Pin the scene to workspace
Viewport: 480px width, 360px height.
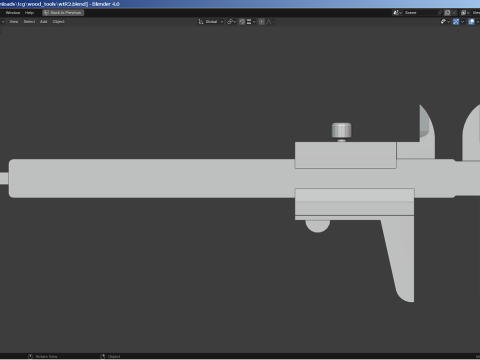pyautogui.click(x=440, y=13)
